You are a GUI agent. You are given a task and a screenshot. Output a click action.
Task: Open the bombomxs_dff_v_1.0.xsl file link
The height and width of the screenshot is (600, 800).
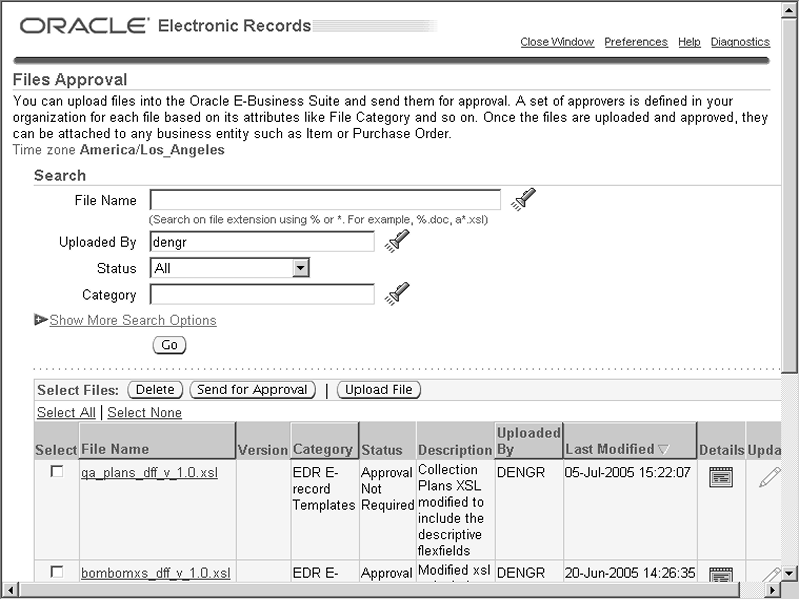pos(156,573)
